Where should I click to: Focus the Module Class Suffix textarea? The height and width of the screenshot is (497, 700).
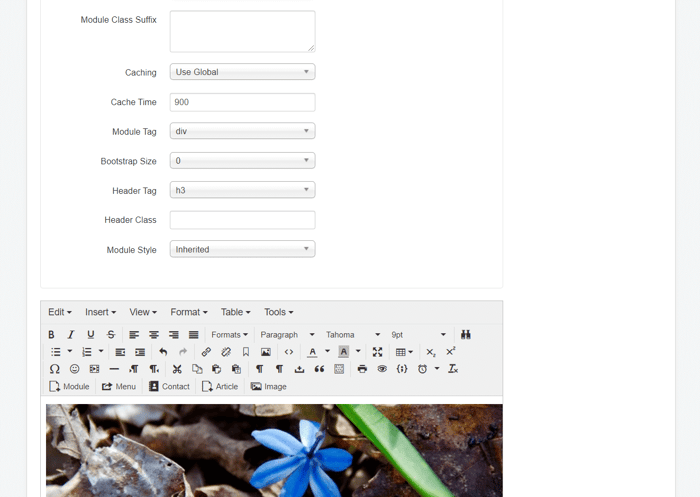coord(242,31)
